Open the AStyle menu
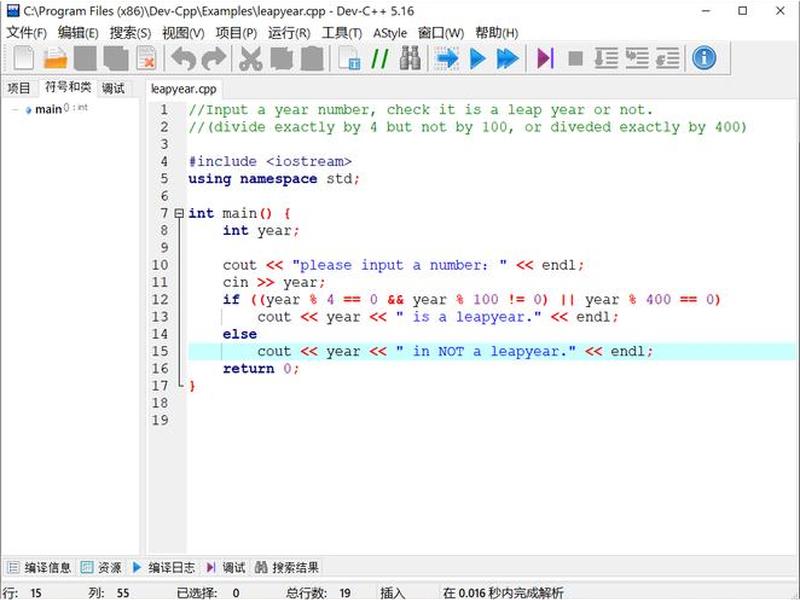 [390, 33]
